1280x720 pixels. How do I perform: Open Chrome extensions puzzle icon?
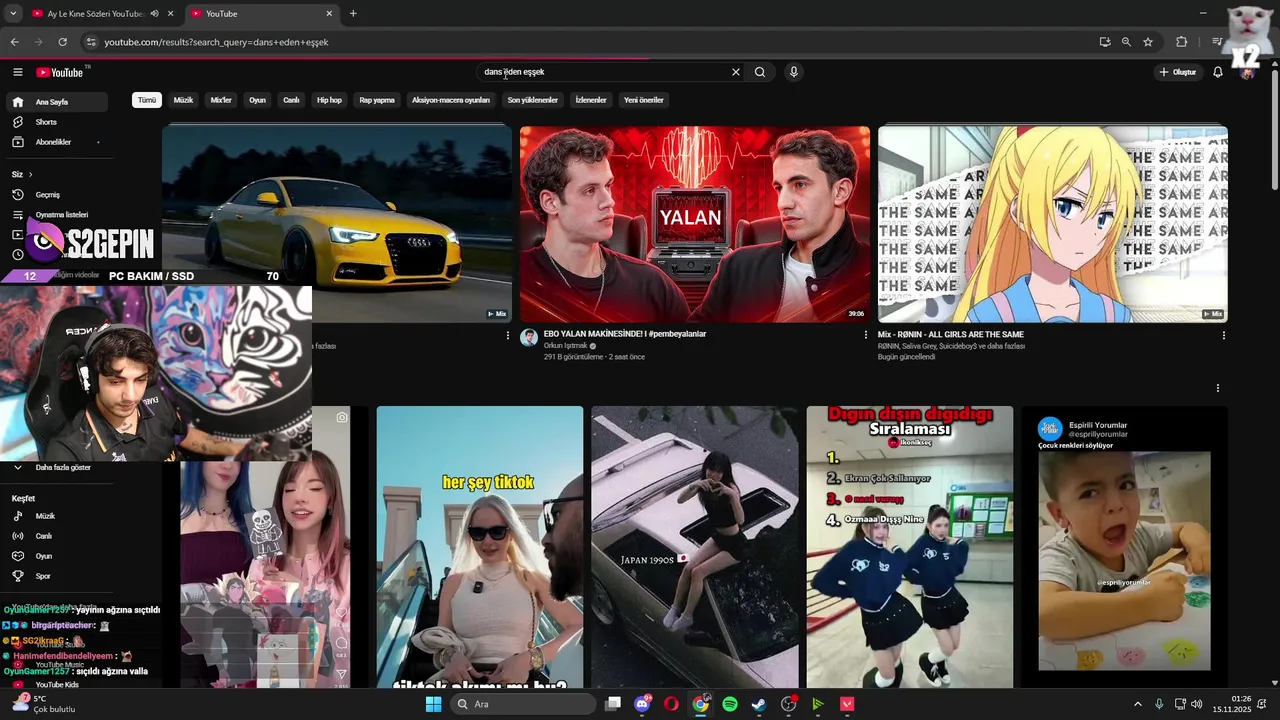pos(1182,42)
